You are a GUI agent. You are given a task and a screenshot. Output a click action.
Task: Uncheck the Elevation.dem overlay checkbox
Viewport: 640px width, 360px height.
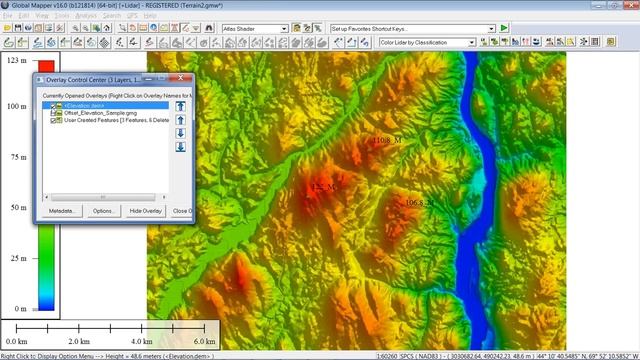(x=53, y=106)
